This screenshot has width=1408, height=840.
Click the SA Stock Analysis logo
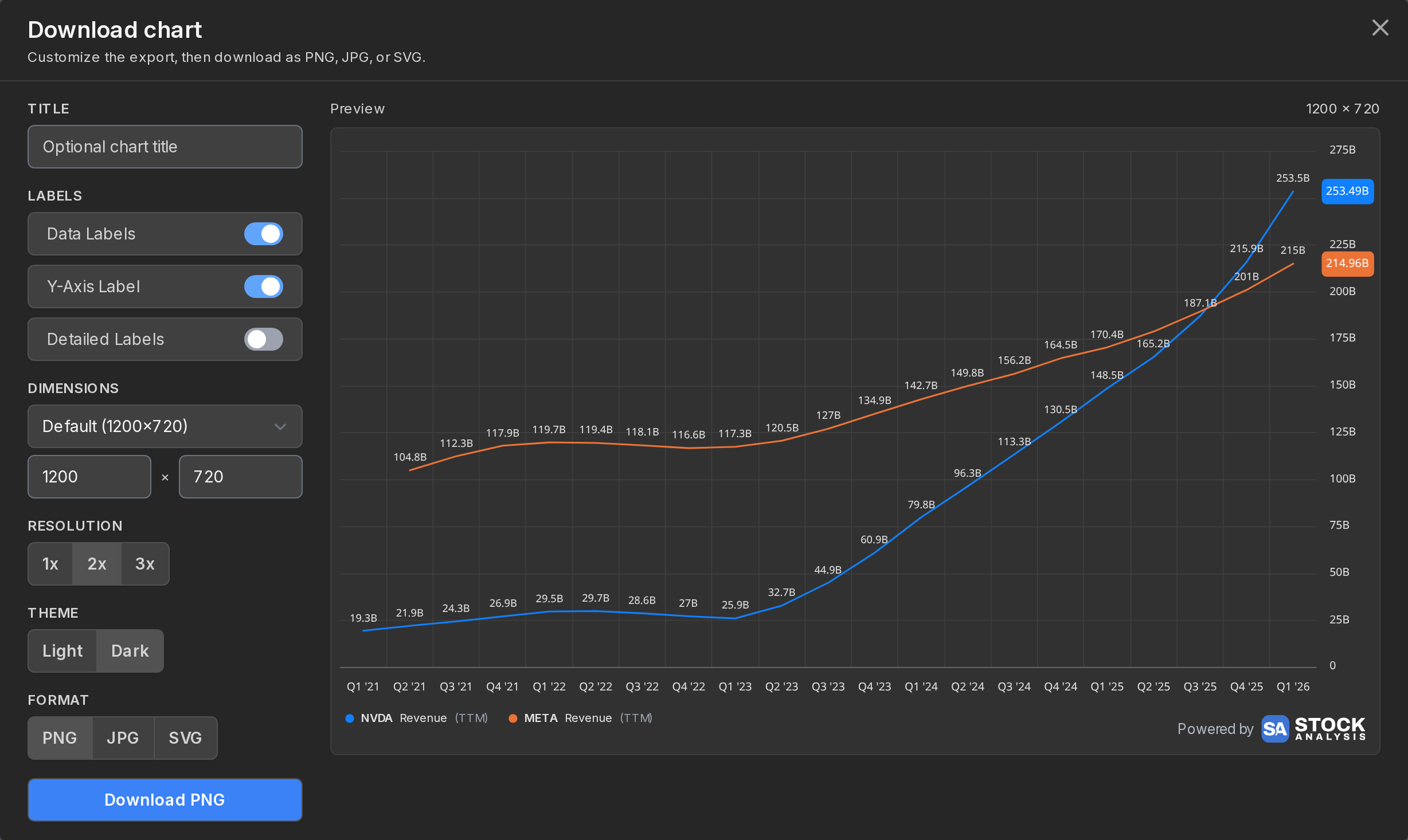coord(1313,729)
